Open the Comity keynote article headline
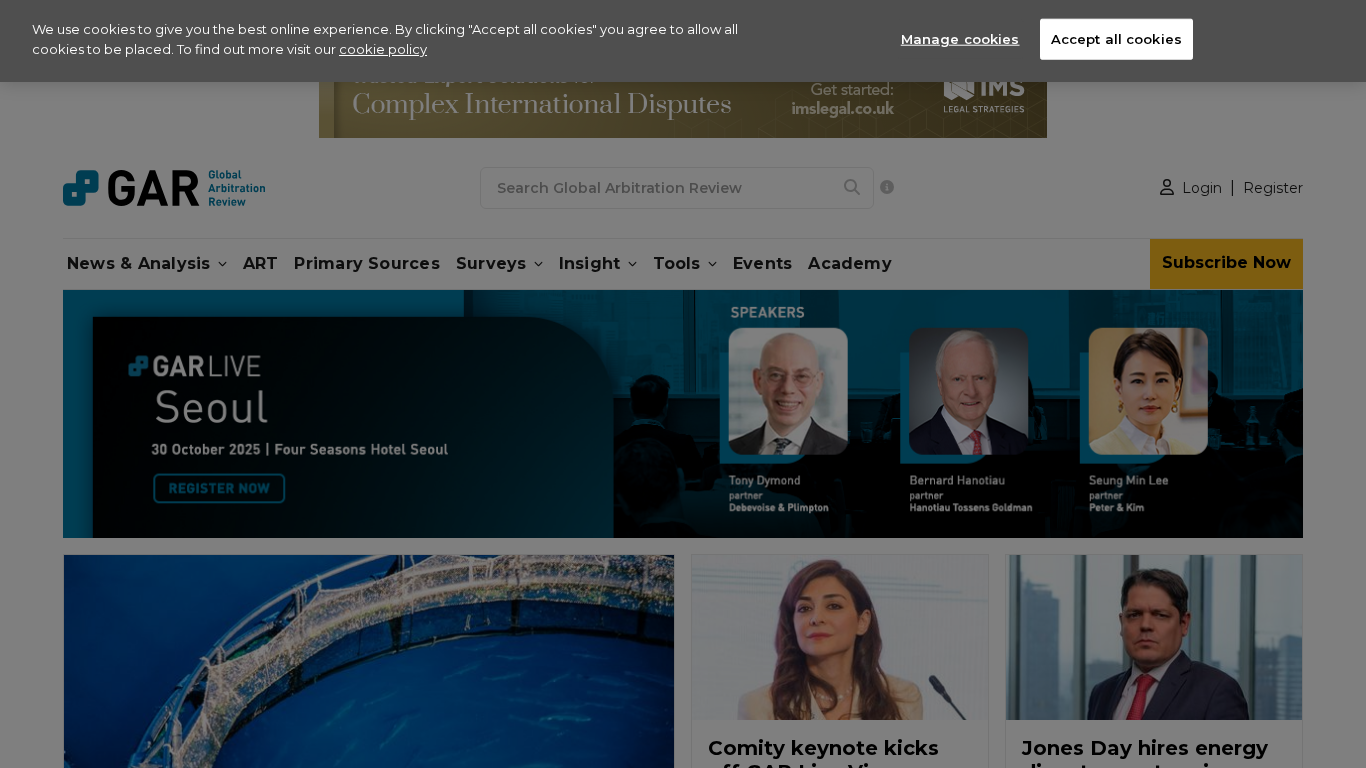 [823, 752]
